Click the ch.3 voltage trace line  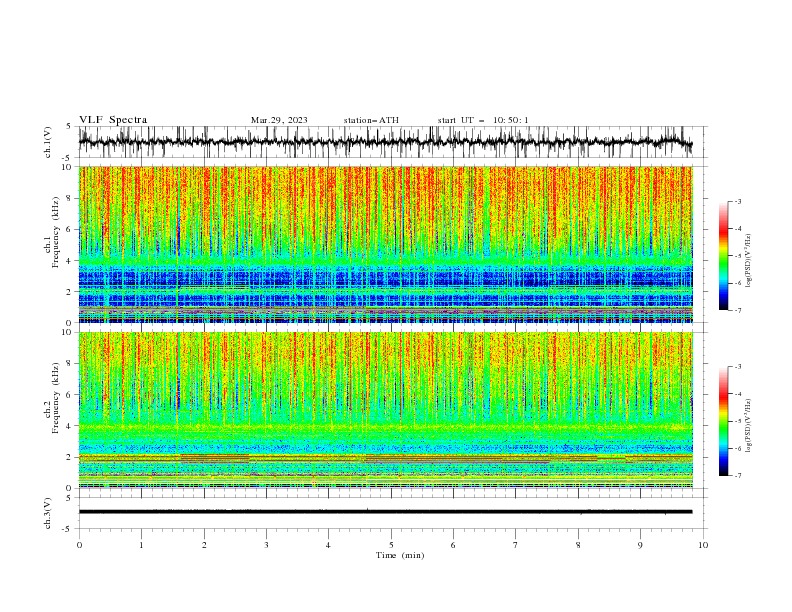385,512
